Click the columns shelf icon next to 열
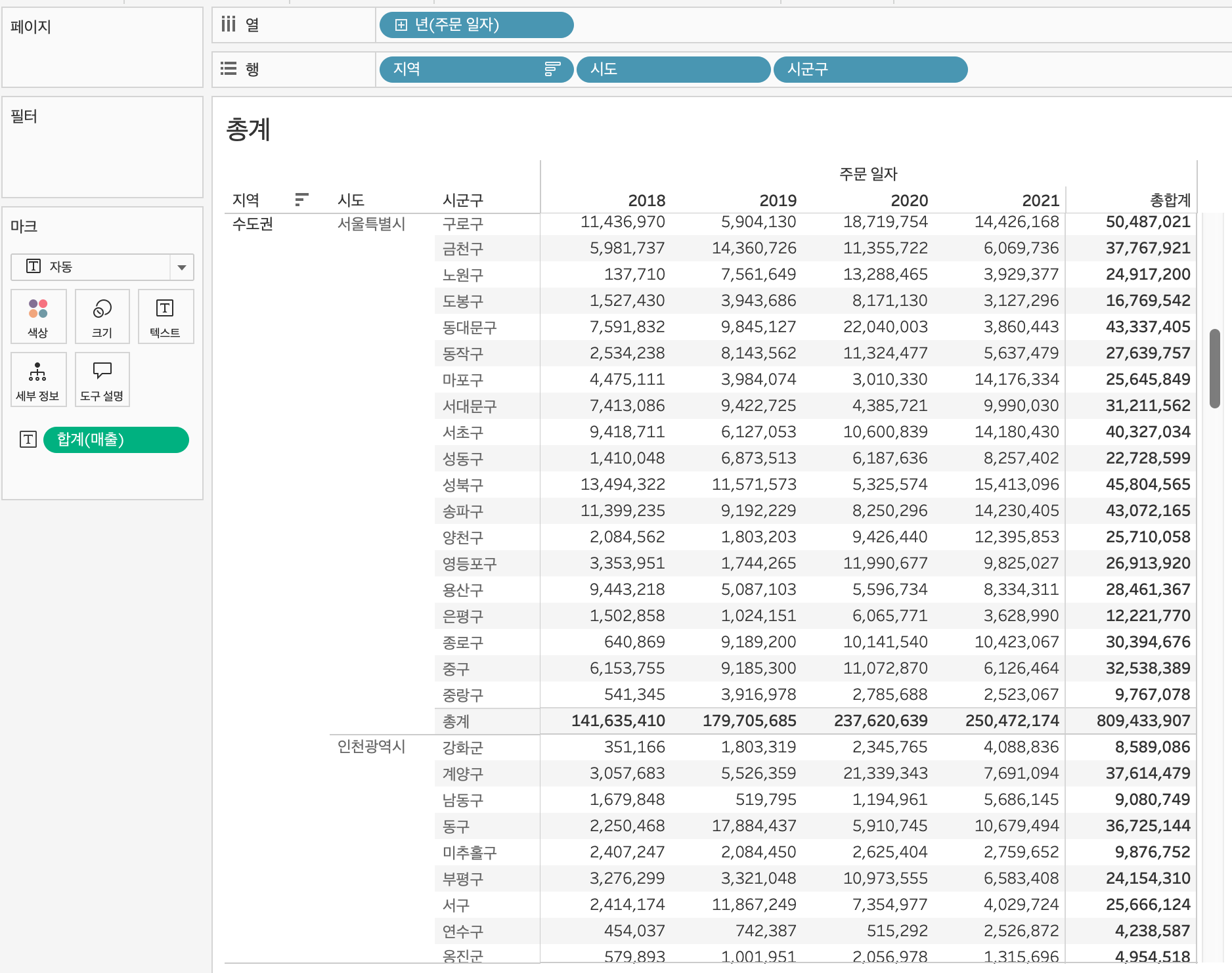This screenshot has height=973, width=1232. pyautogui.click(x=228, y=24)
